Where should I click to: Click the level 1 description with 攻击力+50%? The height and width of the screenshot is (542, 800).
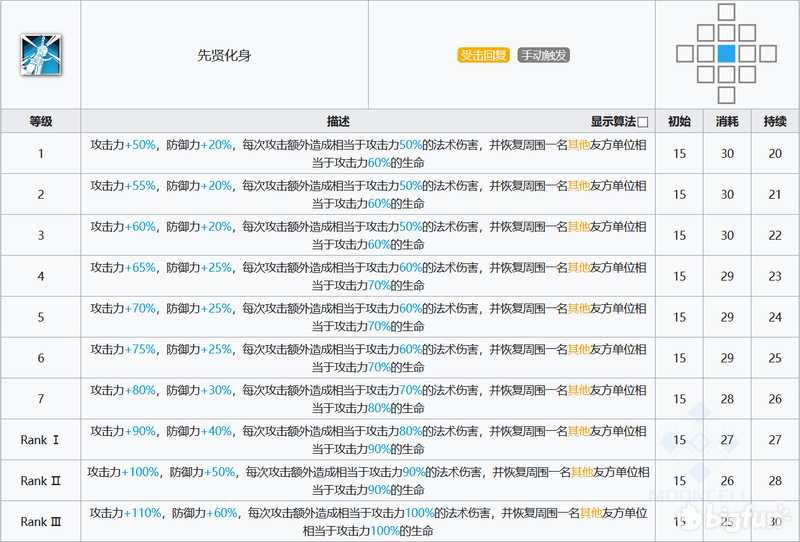coord(368,154)
